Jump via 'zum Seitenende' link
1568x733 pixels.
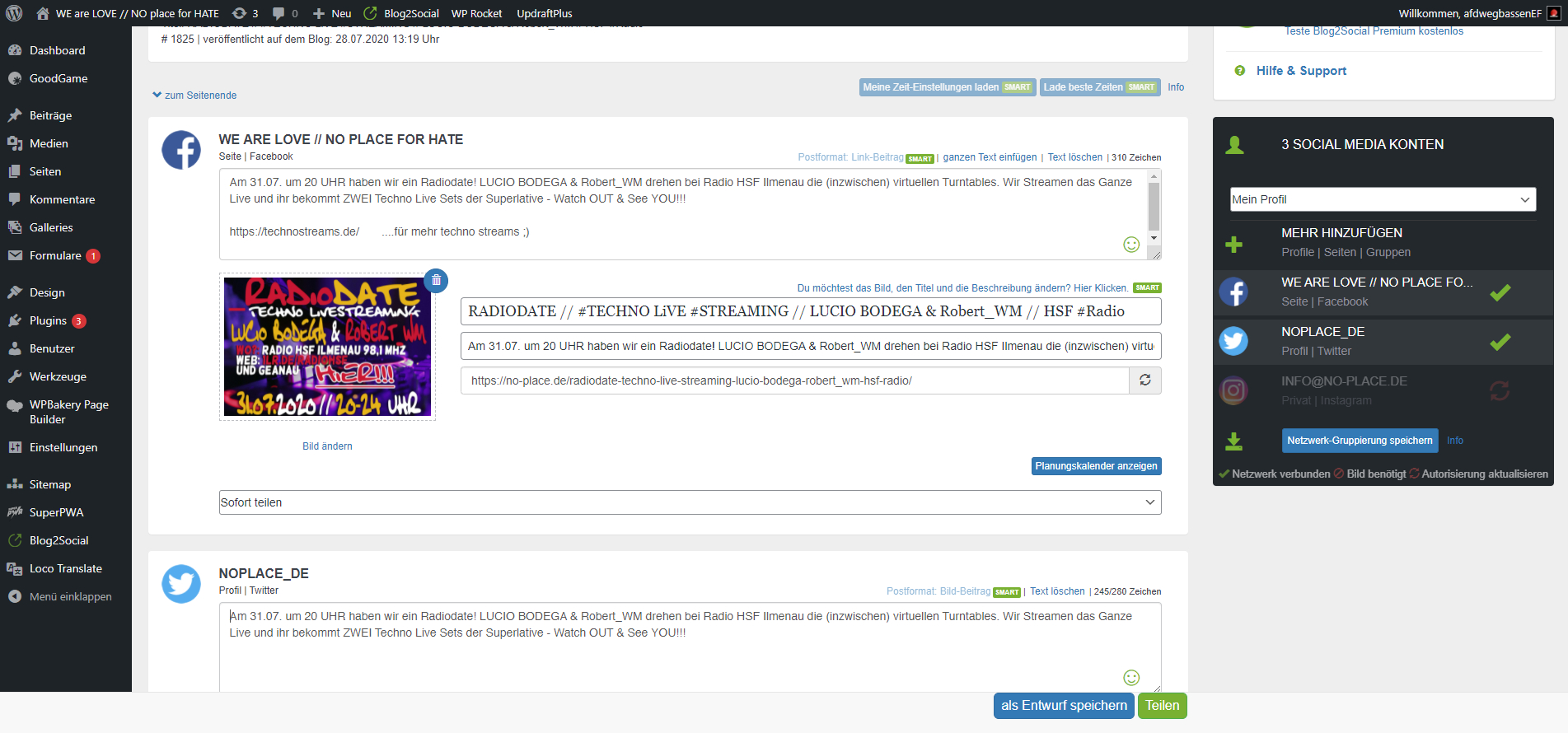coord(194,96)
